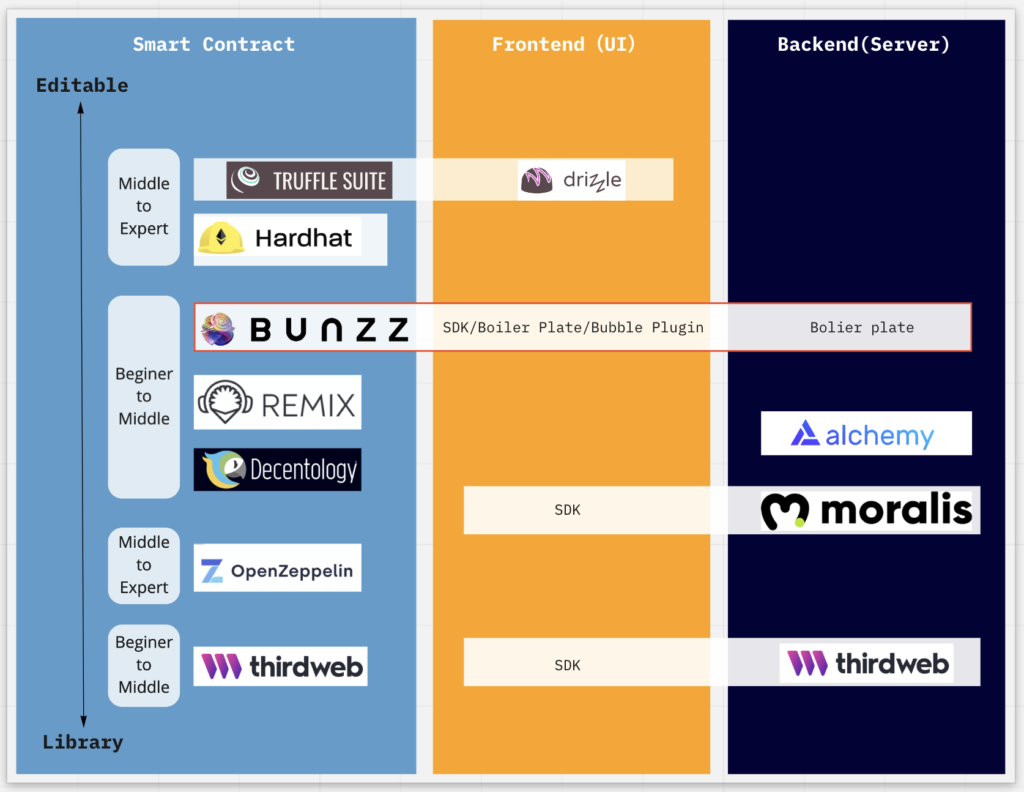Click the Hardhat yellow helmet icon
This screenshot has width=1024, height=792.
(221, 238)
